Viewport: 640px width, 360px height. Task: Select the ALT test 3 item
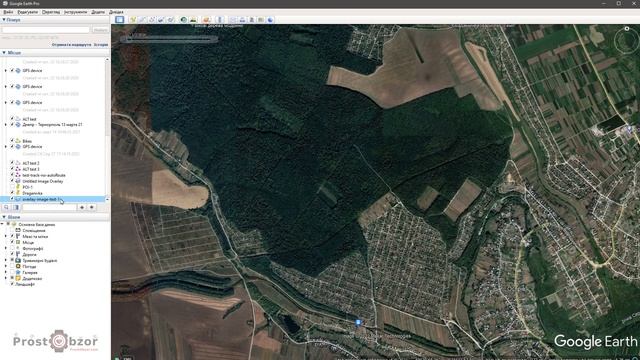click(x=31, y=169)
